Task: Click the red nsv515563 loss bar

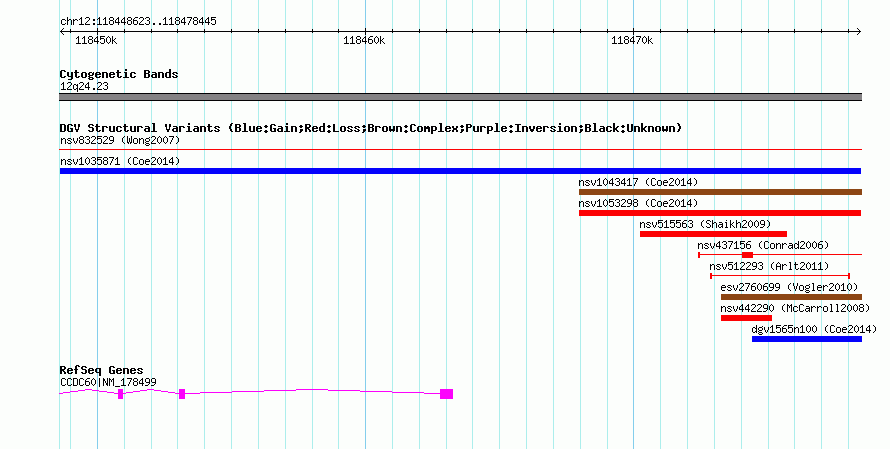Action: coord(713,234)
